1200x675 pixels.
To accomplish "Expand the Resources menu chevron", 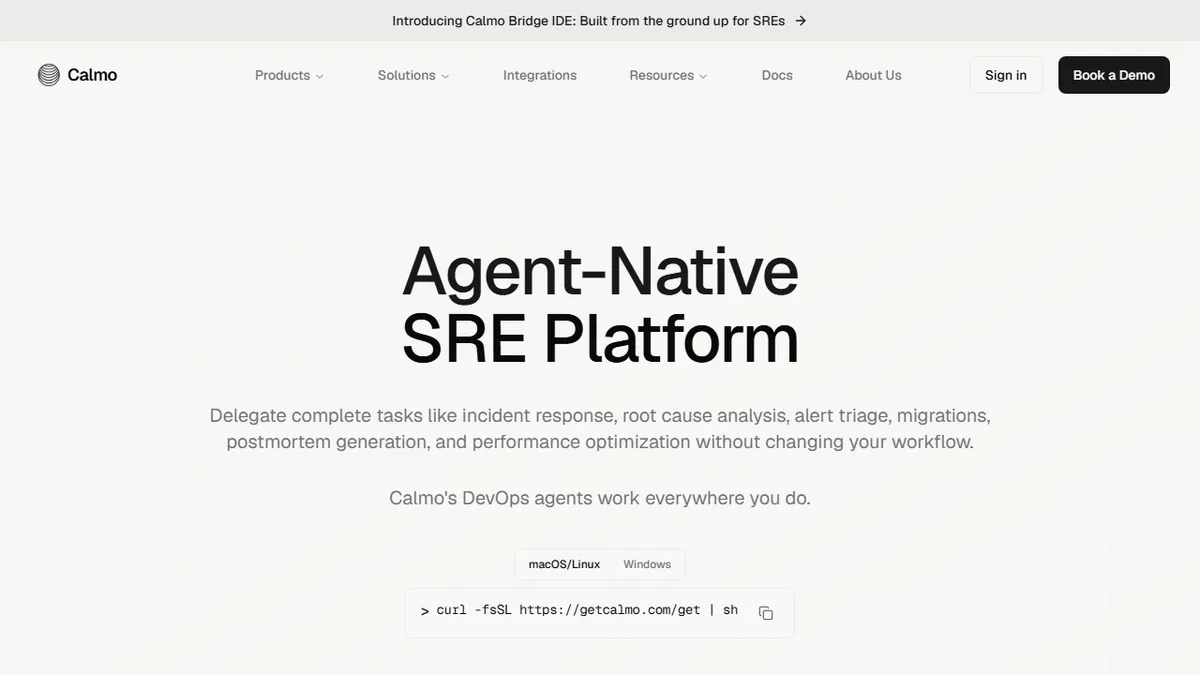I will coord(703,76).
